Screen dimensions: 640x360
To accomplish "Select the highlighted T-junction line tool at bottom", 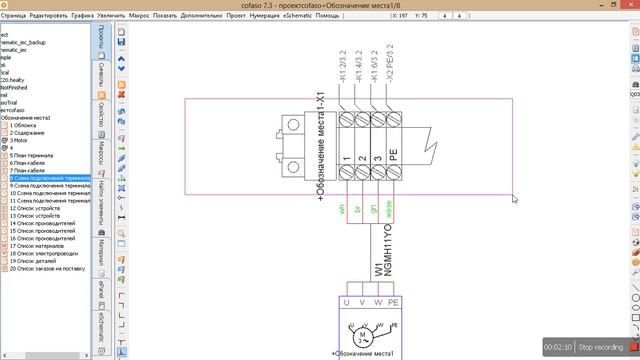I will coord(121,351).
